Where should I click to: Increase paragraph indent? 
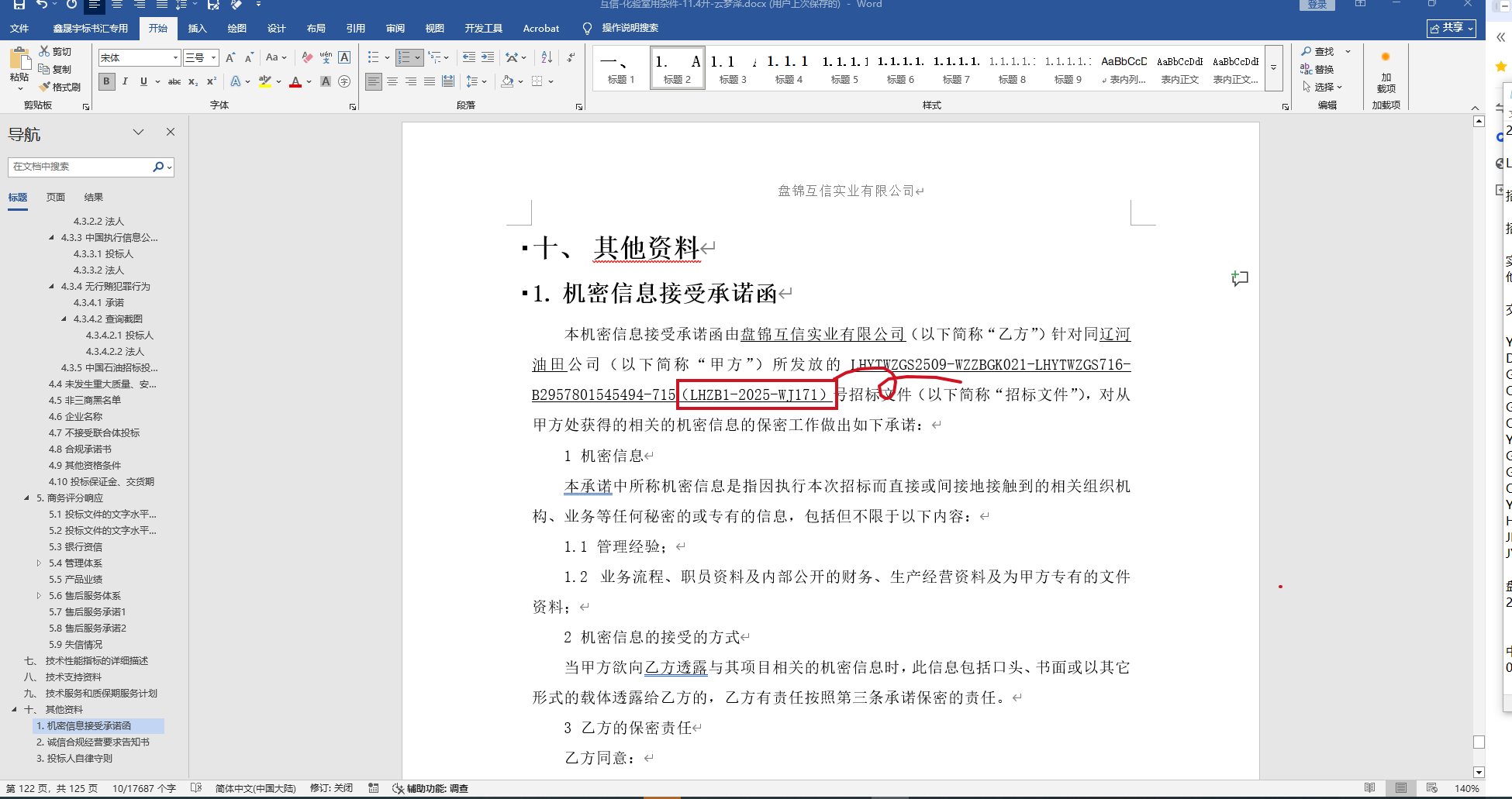click(x=488, y=57)
